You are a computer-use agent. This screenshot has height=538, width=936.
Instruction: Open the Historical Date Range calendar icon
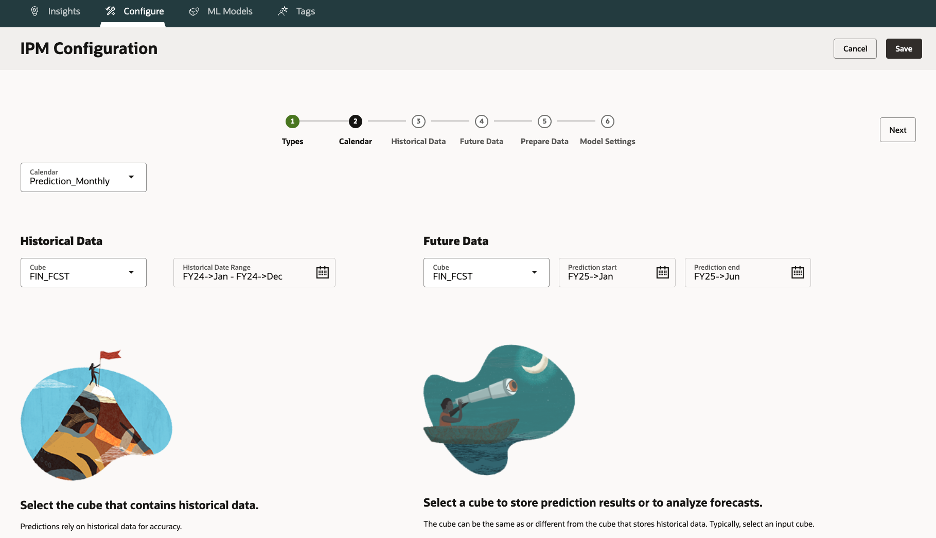[x=322, y=272]
